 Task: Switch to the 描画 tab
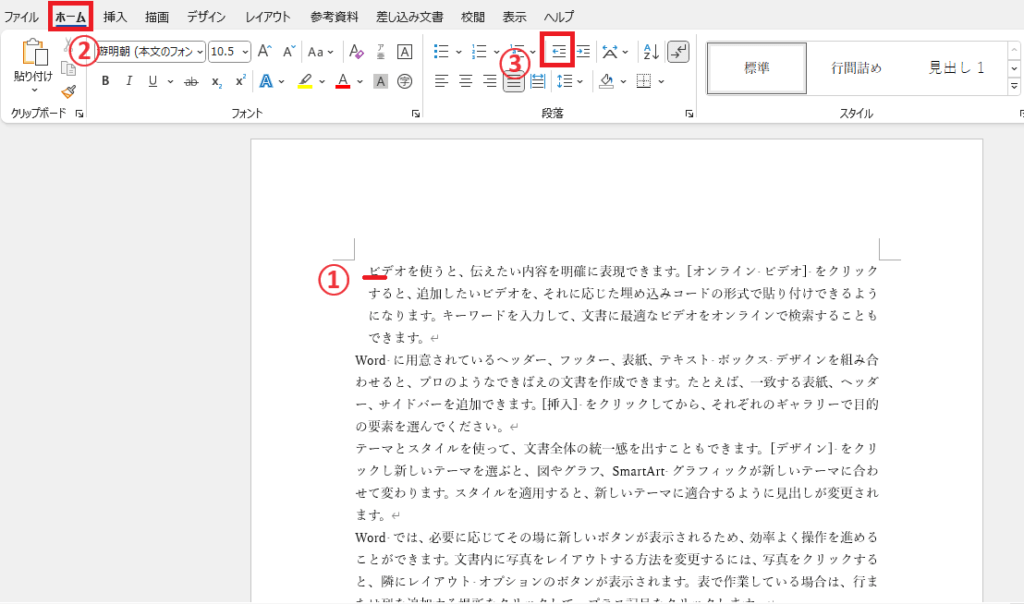tap(157, 16)
